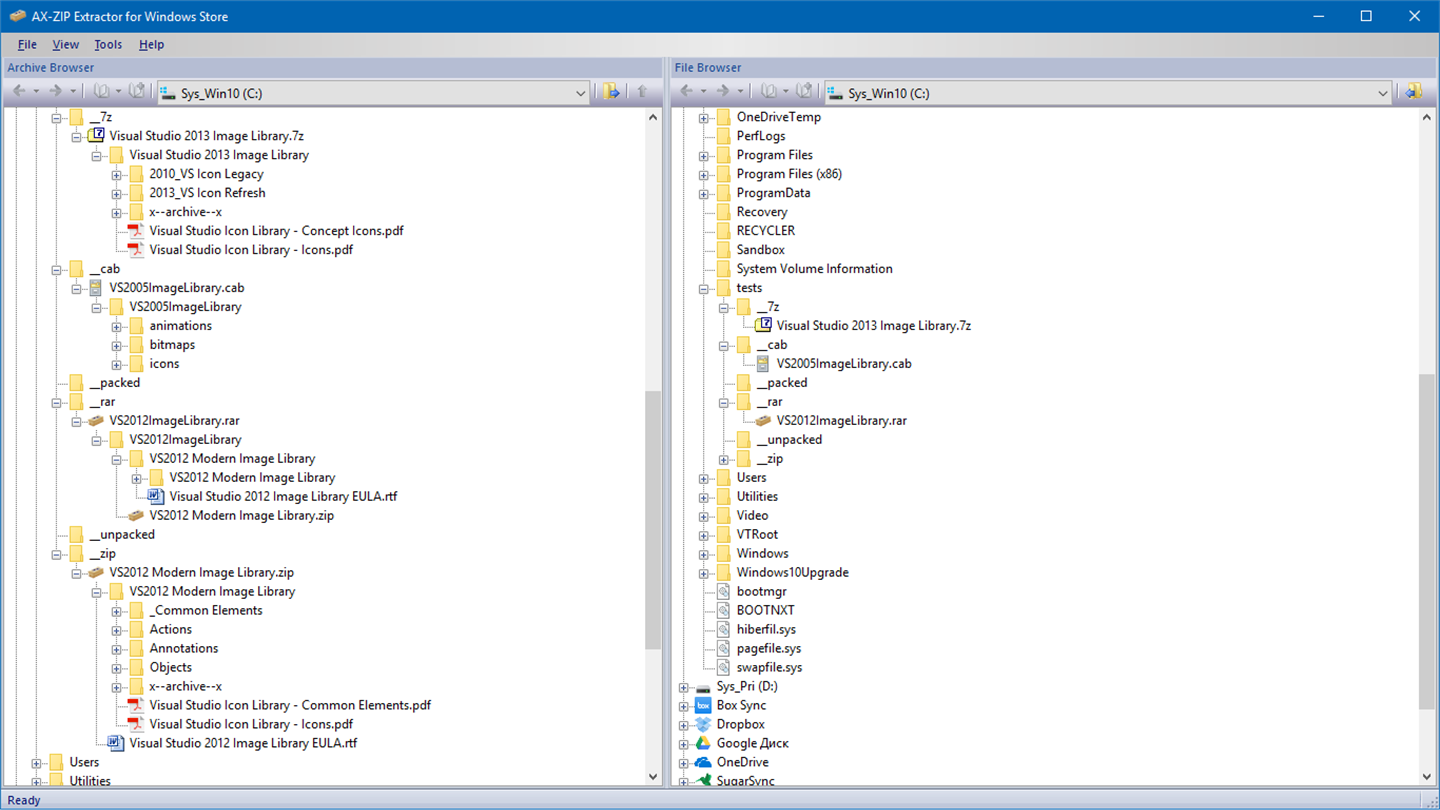Click the File Browser book/bookmarks icon
The width and height of the screenshot is (1440, 810).
769,92
